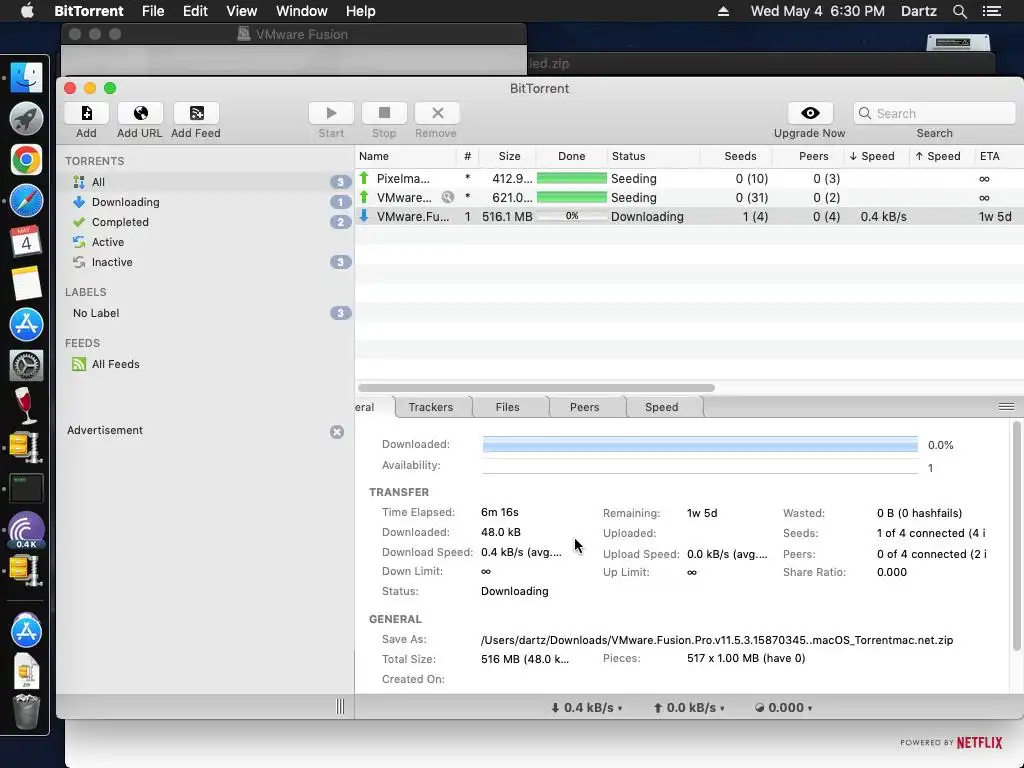Click the Add Feed RSS icon
Image resolution: width=1024 pixels, height=768 pixels.
[196, 114]
